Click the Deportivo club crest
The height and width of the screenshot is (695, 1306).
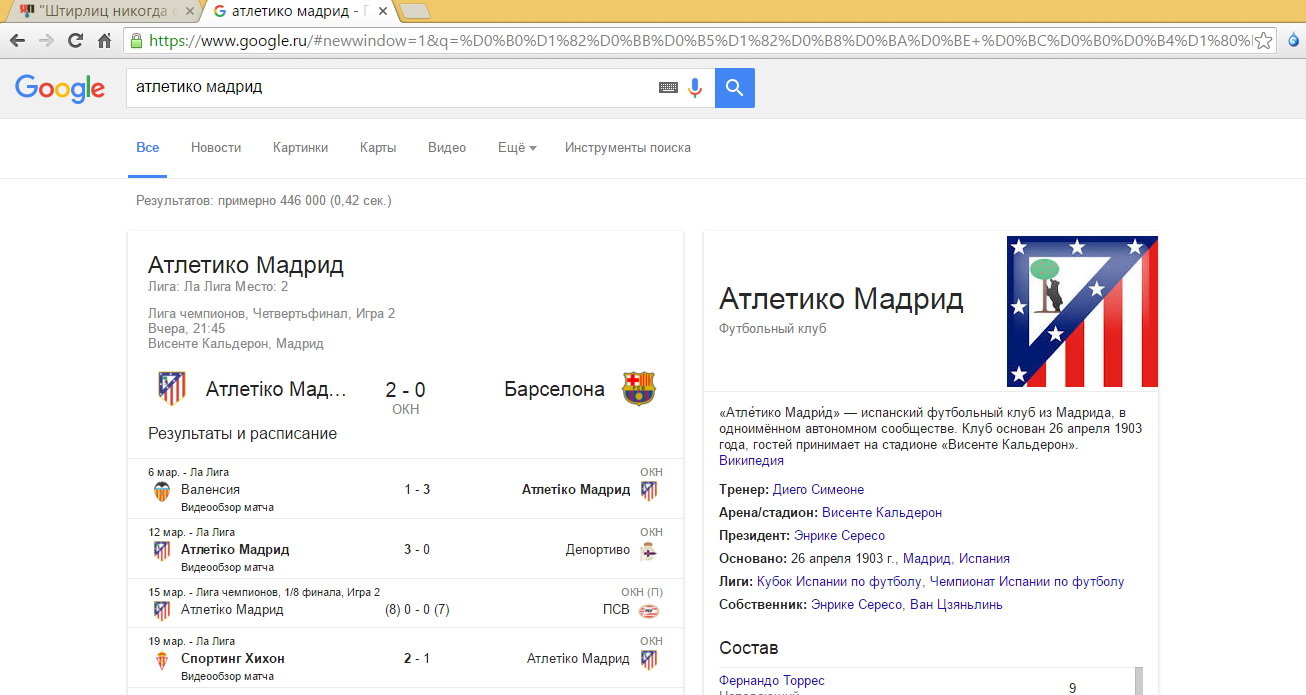pyautogui.click(x=649, y=550)
